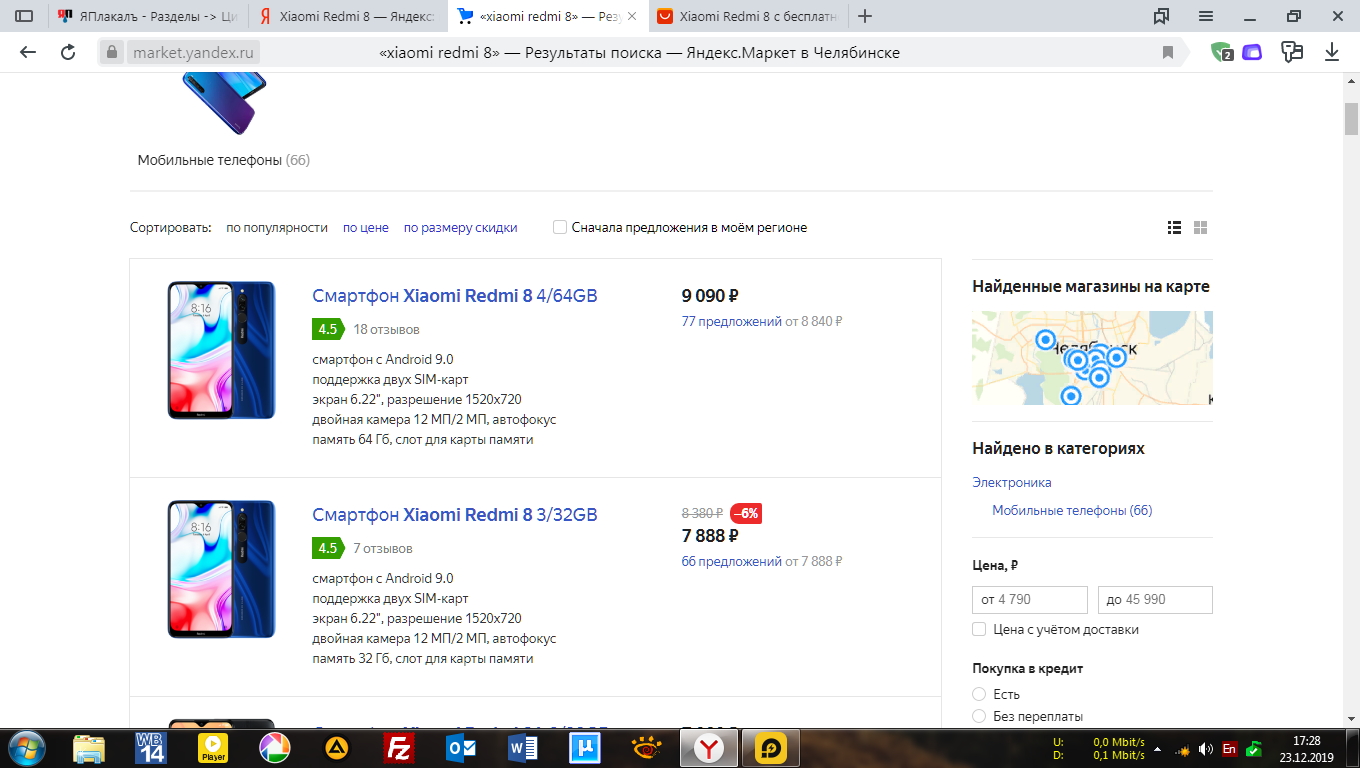Click the maximum price field до 45 990
This screenshot has width=1360, height=768.
coord(1155,600)
